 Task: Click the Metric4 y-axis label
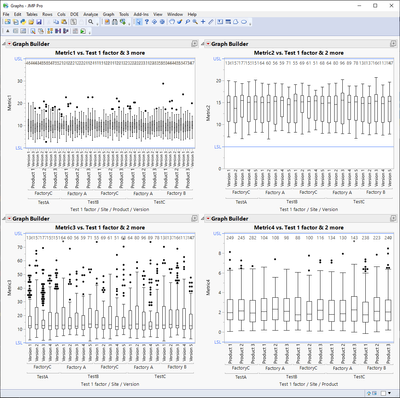click(x=208, y=287)
